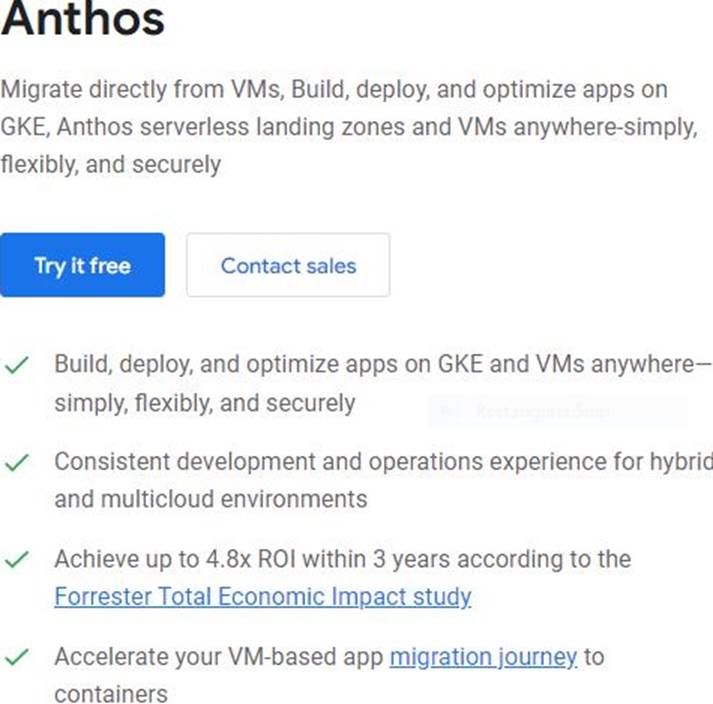Click checkmark beside Consistent development text

click(16, 464)
